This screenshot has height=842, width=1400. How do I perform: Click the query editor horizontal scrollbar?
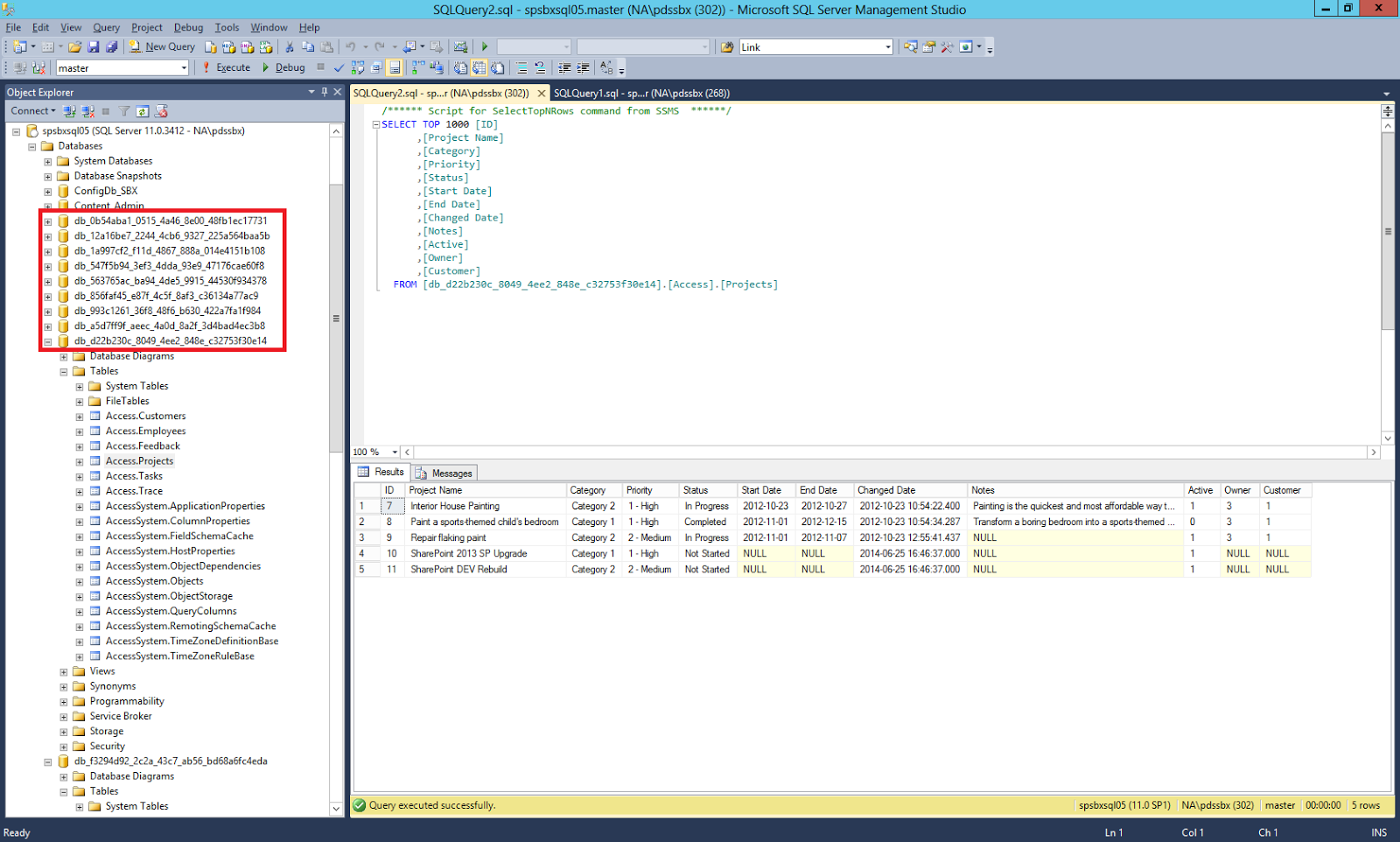(x=890, y=453)
